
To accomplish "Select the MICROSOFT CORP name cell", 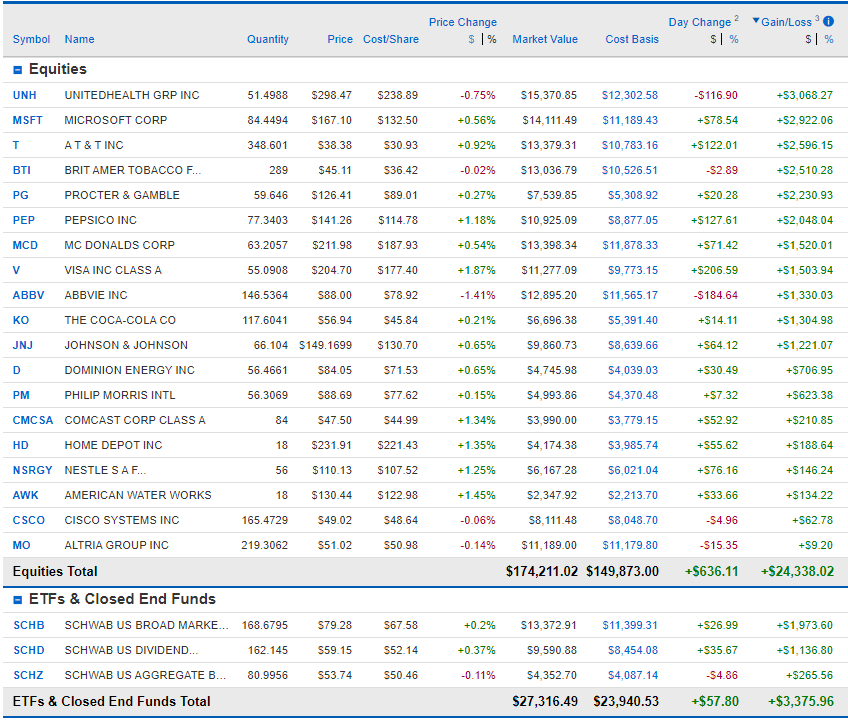I will (116, 120).
